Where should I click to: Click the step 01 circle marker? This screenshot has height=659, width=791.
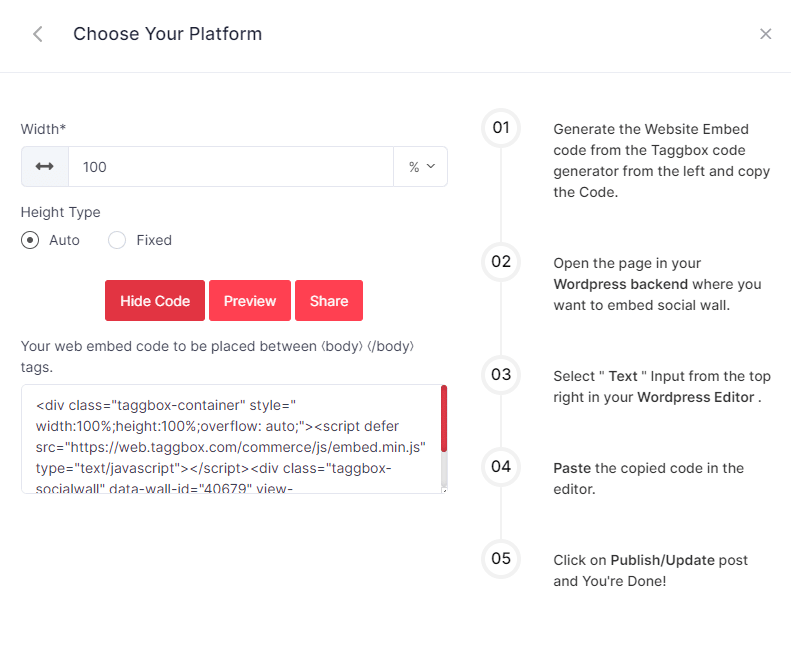pyautogui.click(x=501, y=128)
